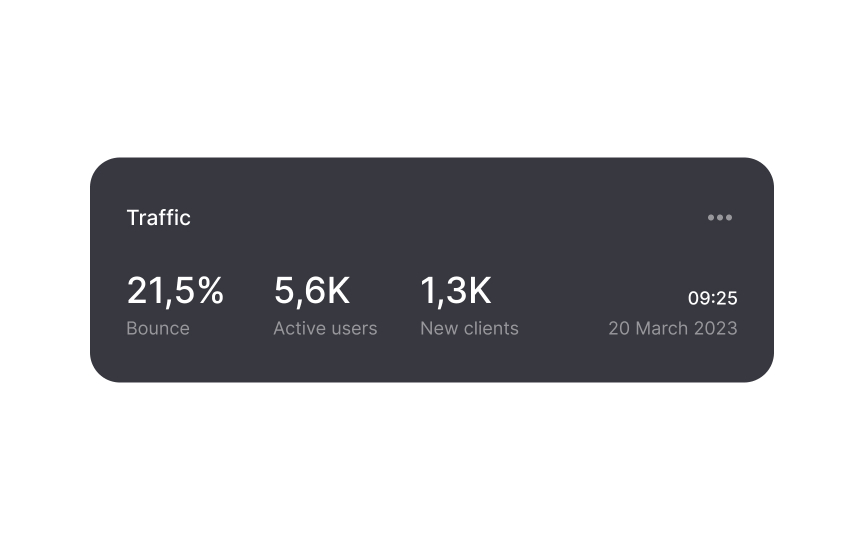Click the letter K in 1,3K

click(x=480, y=291)
